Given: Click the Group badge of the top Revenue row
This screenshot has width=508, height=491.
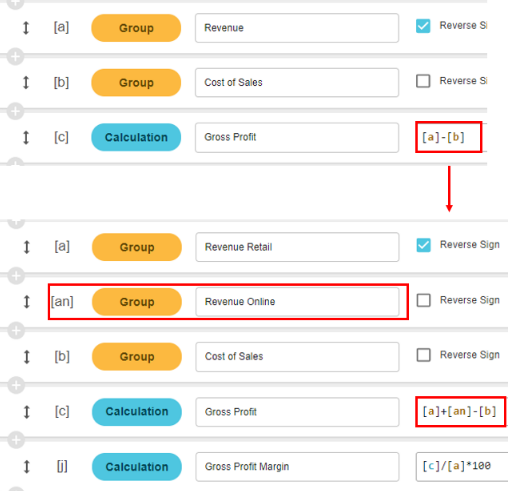Looking at the screenshot, I should coord(136,28).
